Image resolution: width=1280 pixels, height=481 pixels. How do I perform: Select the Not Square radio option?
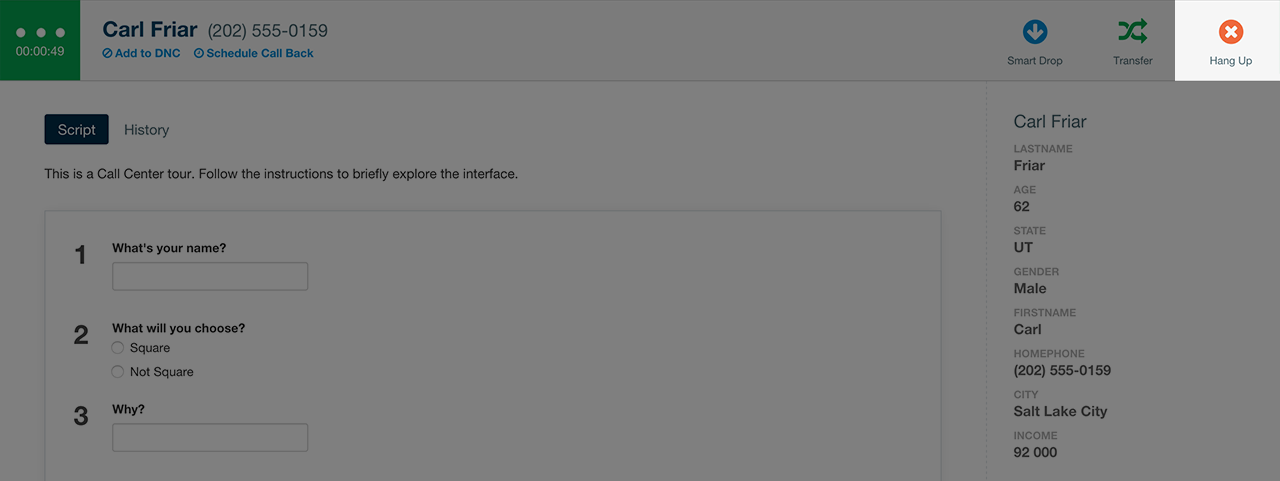(x=118, y=372)
